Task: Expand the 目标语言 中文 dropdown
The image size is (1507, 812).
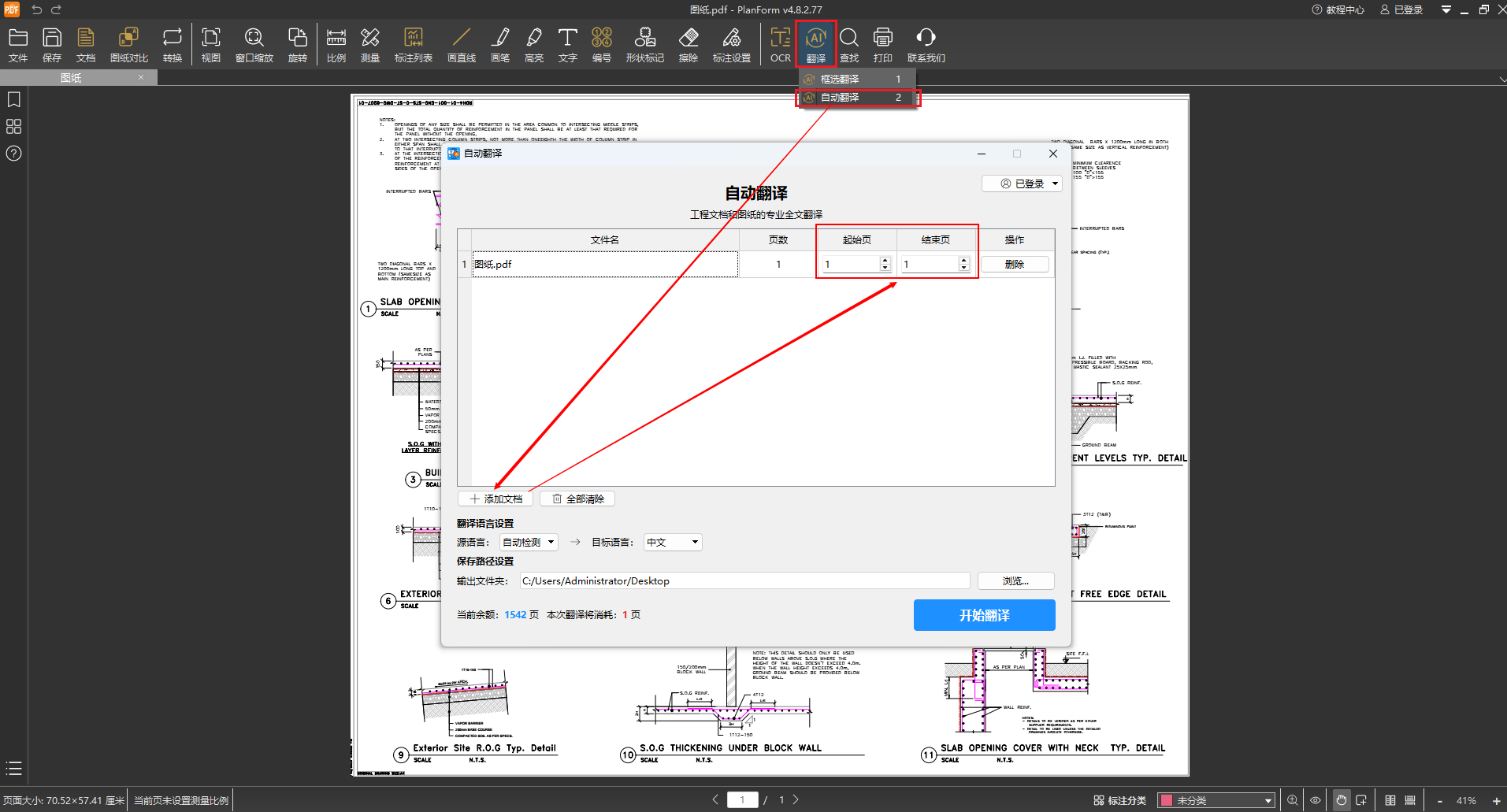Action: point(673,542)
